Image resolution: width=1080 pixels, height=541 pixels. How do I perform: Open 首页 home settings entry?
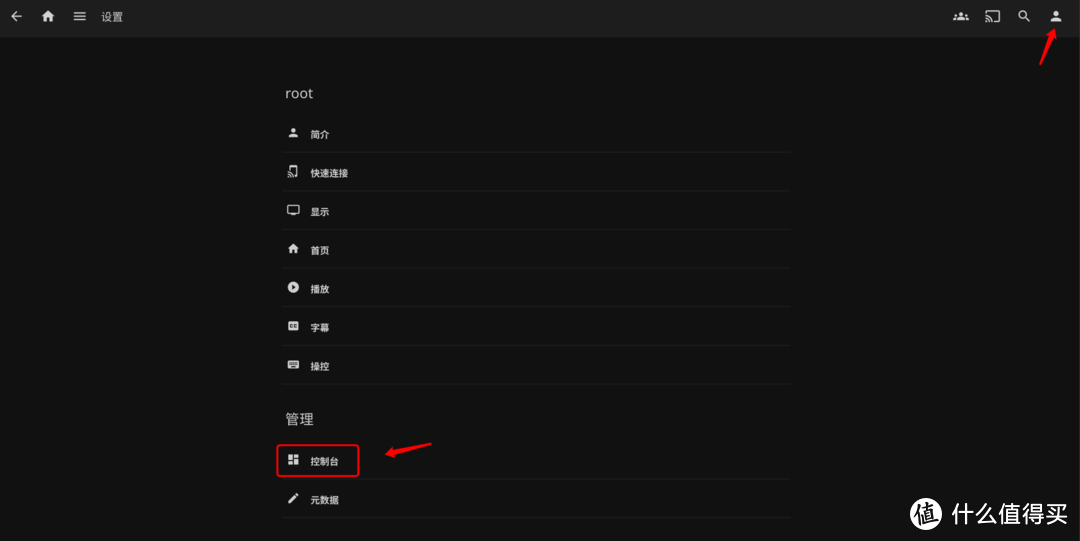click(320, 251)
